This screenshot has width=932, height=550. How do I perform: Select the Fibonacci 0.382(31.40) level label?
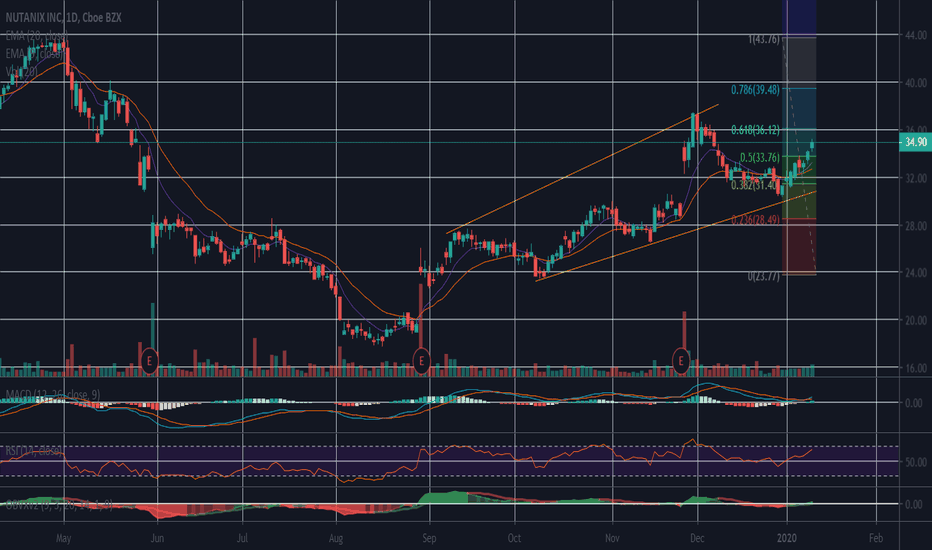click(x=755, y=186)
